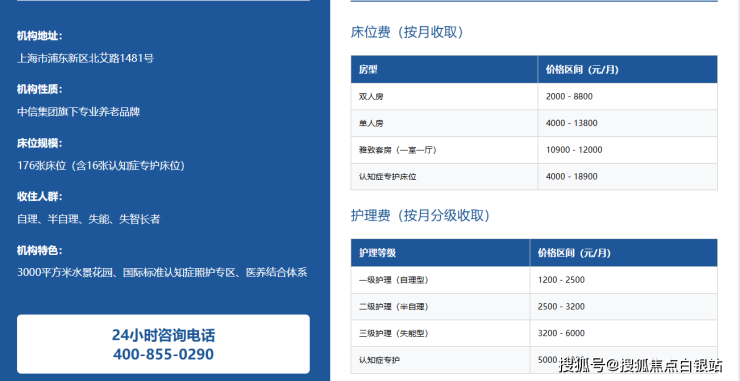
Task: Select the 3000平方米水景花园 feature text
Action: point(162,273)
